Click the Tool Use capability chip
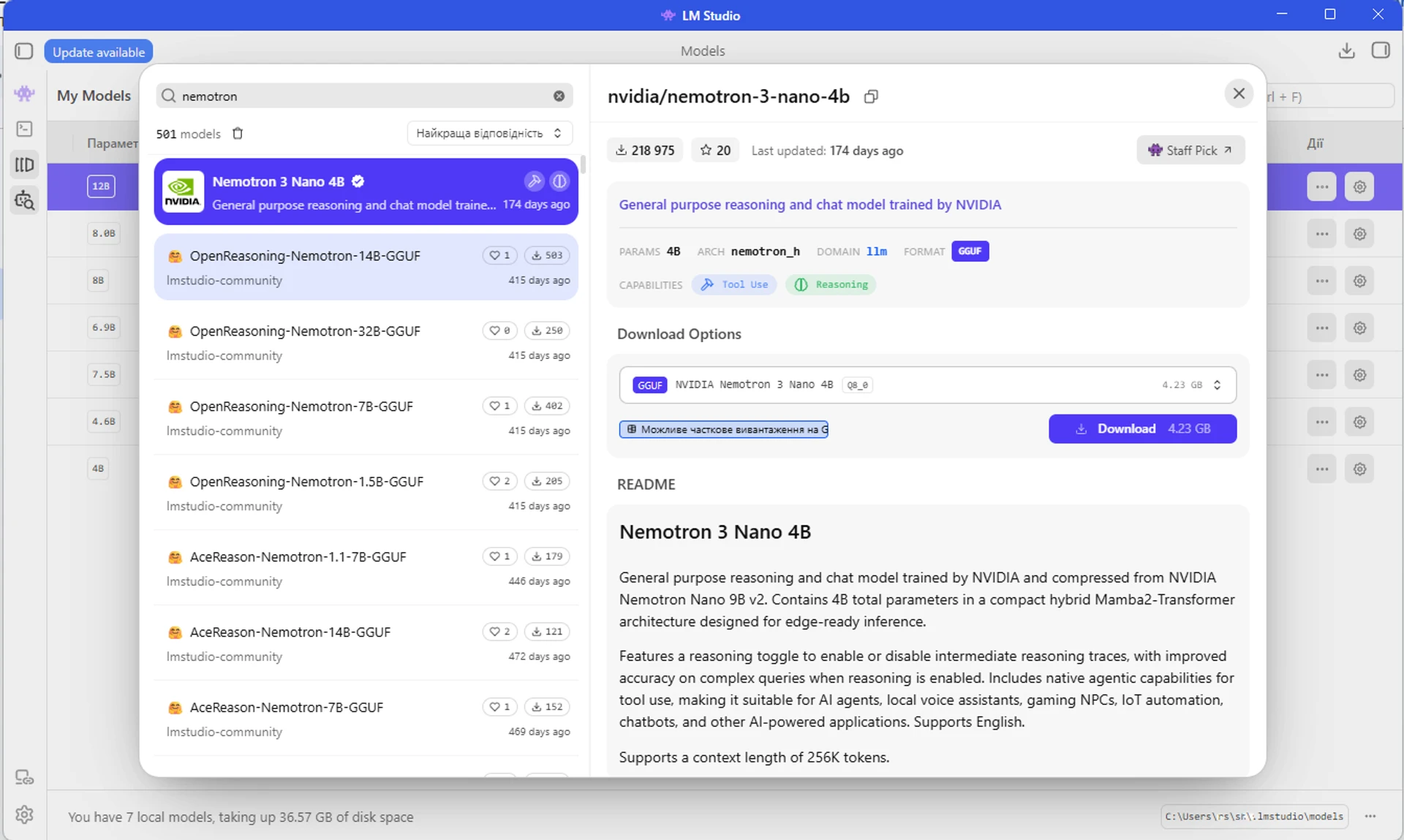 pyautogui.click(x=734, y=285)
